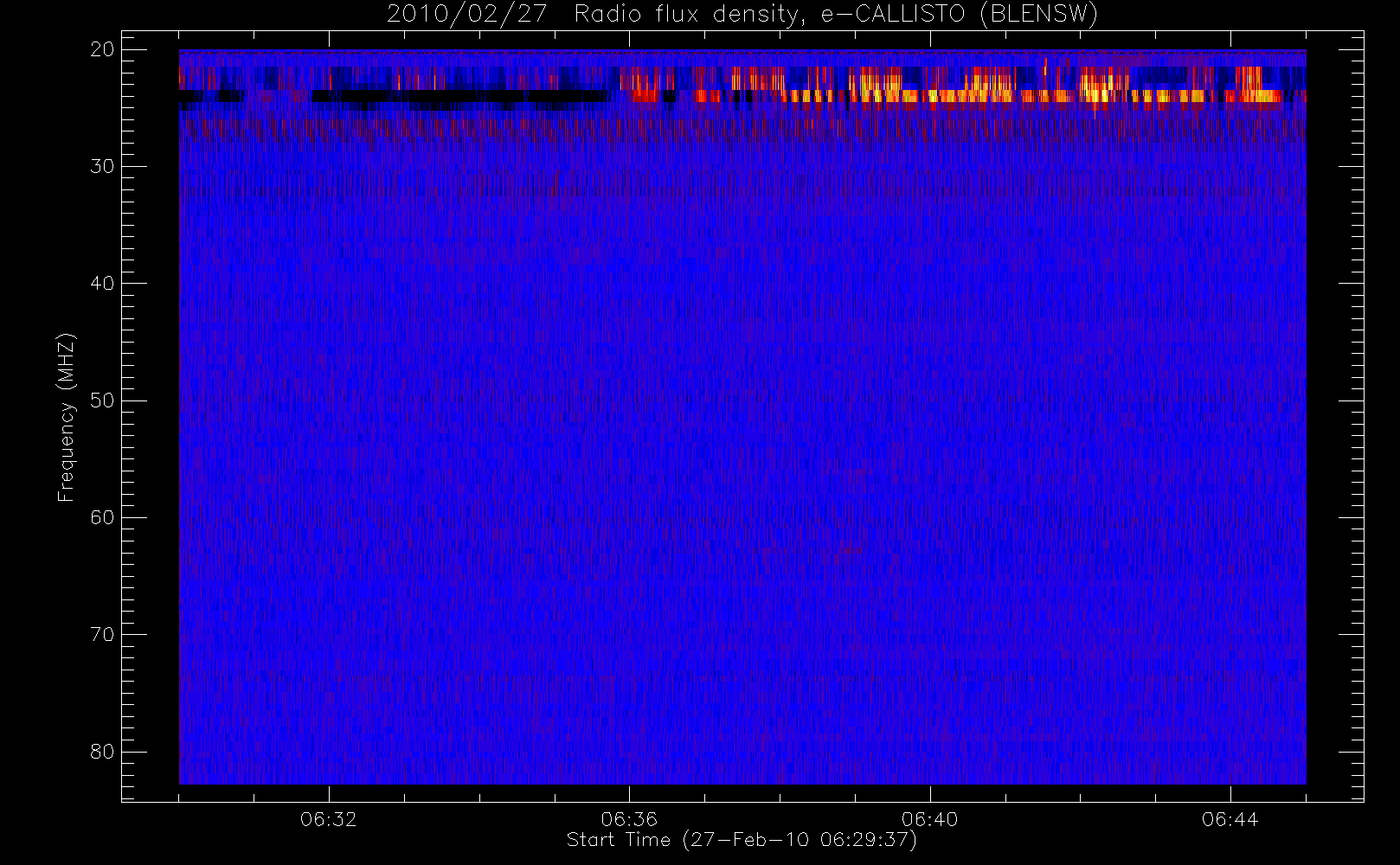Click the 'Start Time (27-Feb-10 06:29:37)' label
The width and height of the screenshot is (1400, 865).
[742, 840]
